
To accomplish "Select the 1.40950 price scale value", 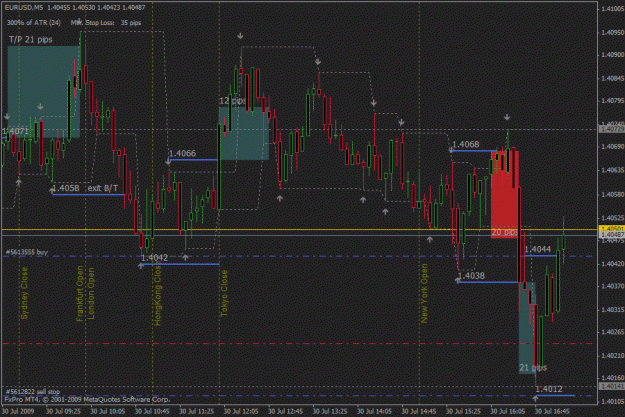I will 613,32.
